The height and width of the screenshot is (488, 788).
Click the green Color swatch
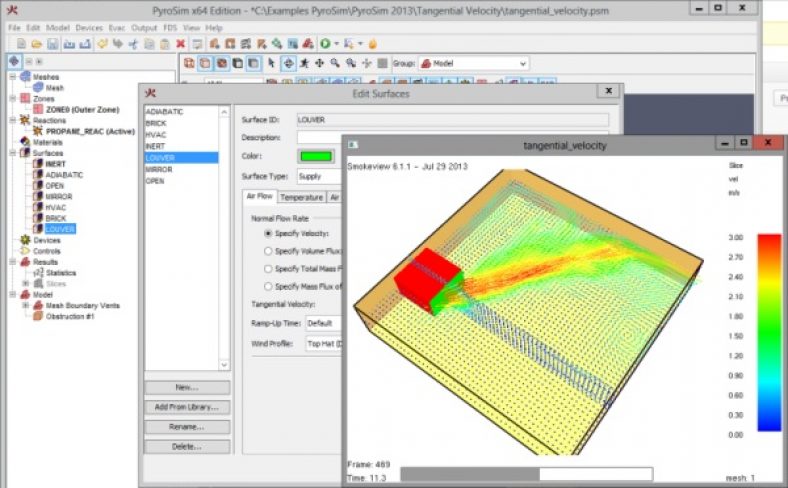point(316,156)
